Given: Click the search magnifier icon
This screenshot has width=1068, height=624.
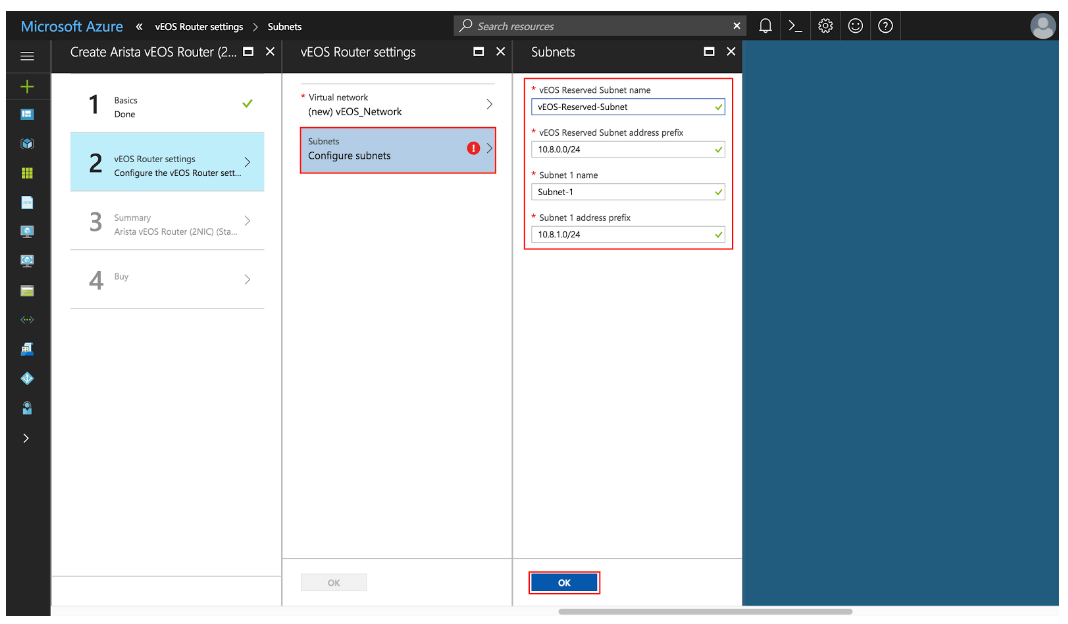Looking at the screenshot, I should tap(466, 25).
